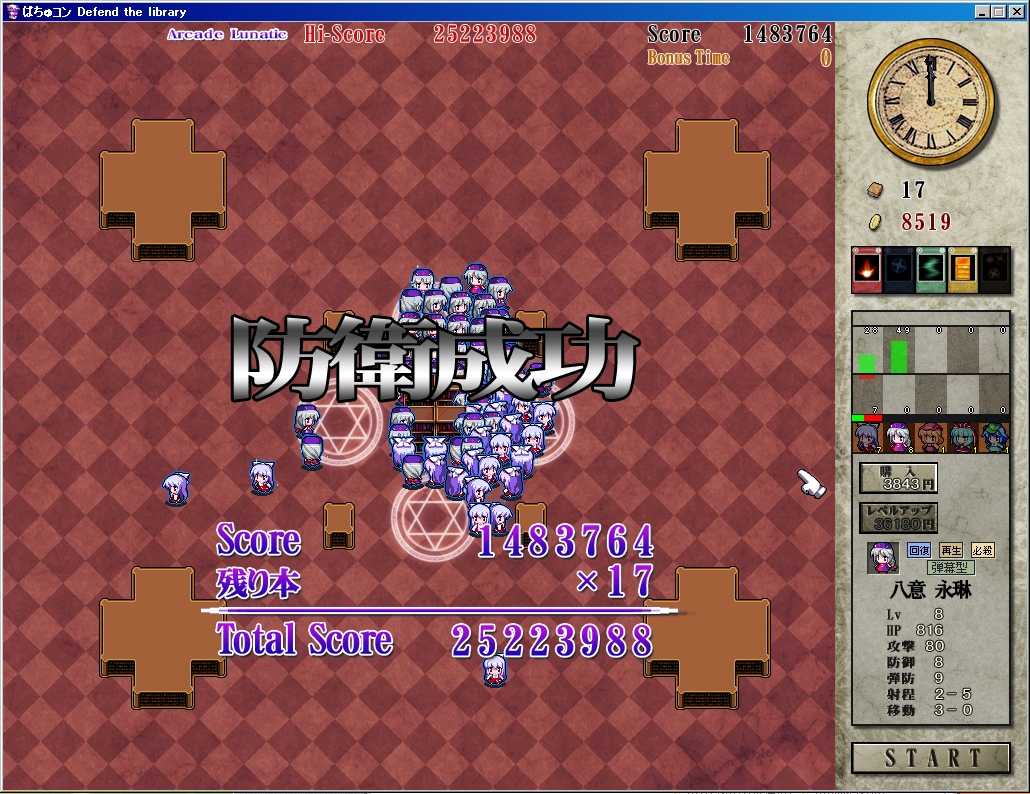Click the top-right cross-shaped table
Viewport: 1030px width, 794px height.
tap(707, 189)
